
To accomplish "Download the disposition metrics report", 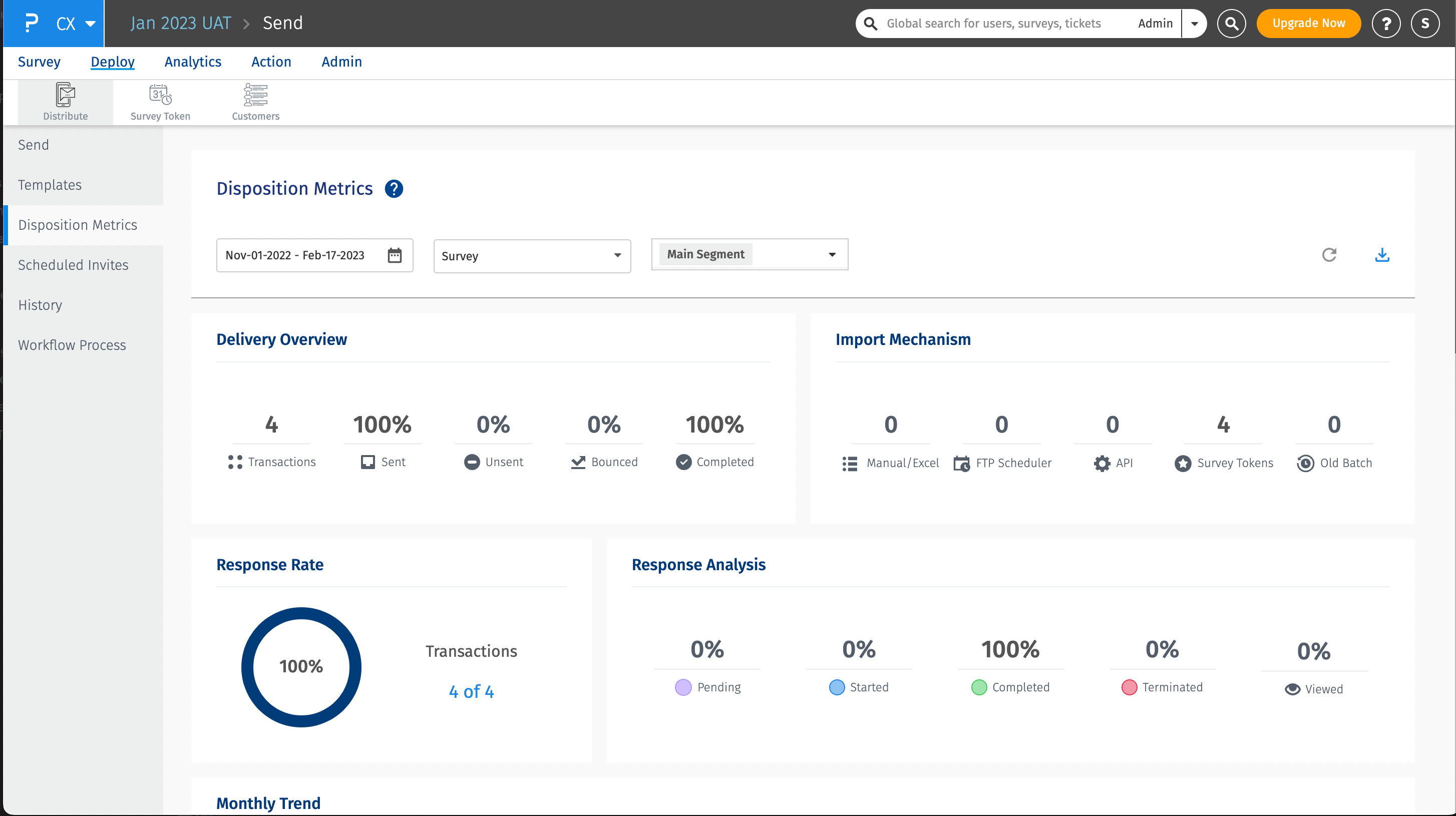I will [x=1382, y=255].
